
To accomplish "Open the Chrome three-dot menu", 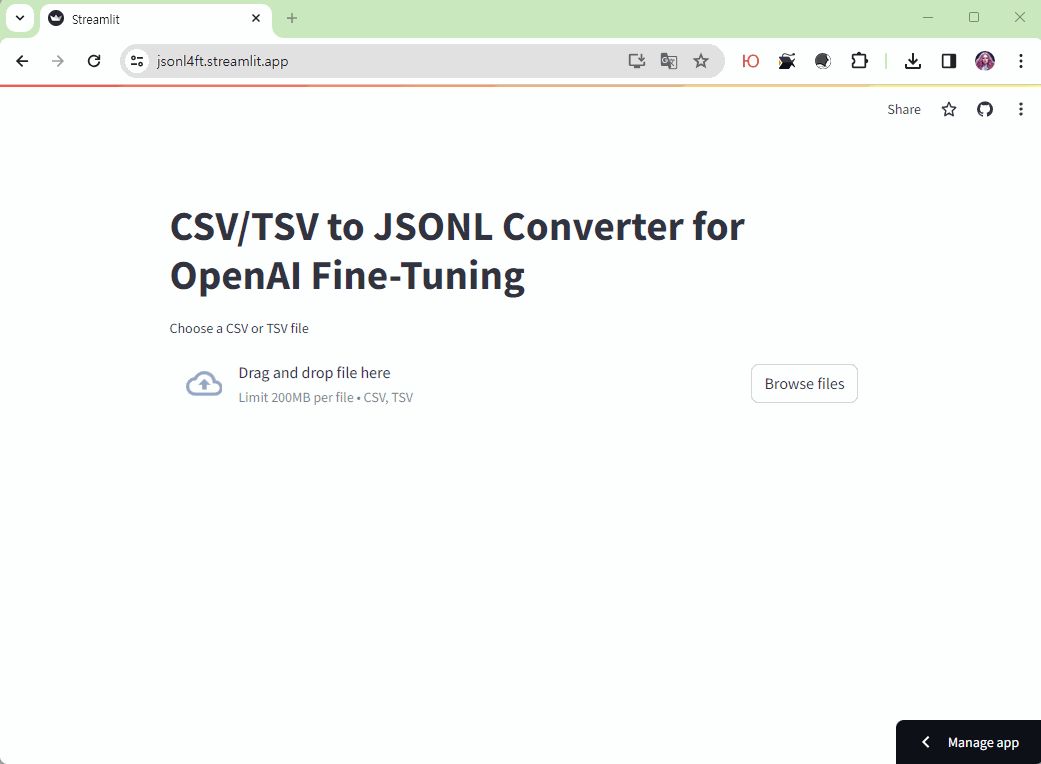I will tap(1020, 61).
